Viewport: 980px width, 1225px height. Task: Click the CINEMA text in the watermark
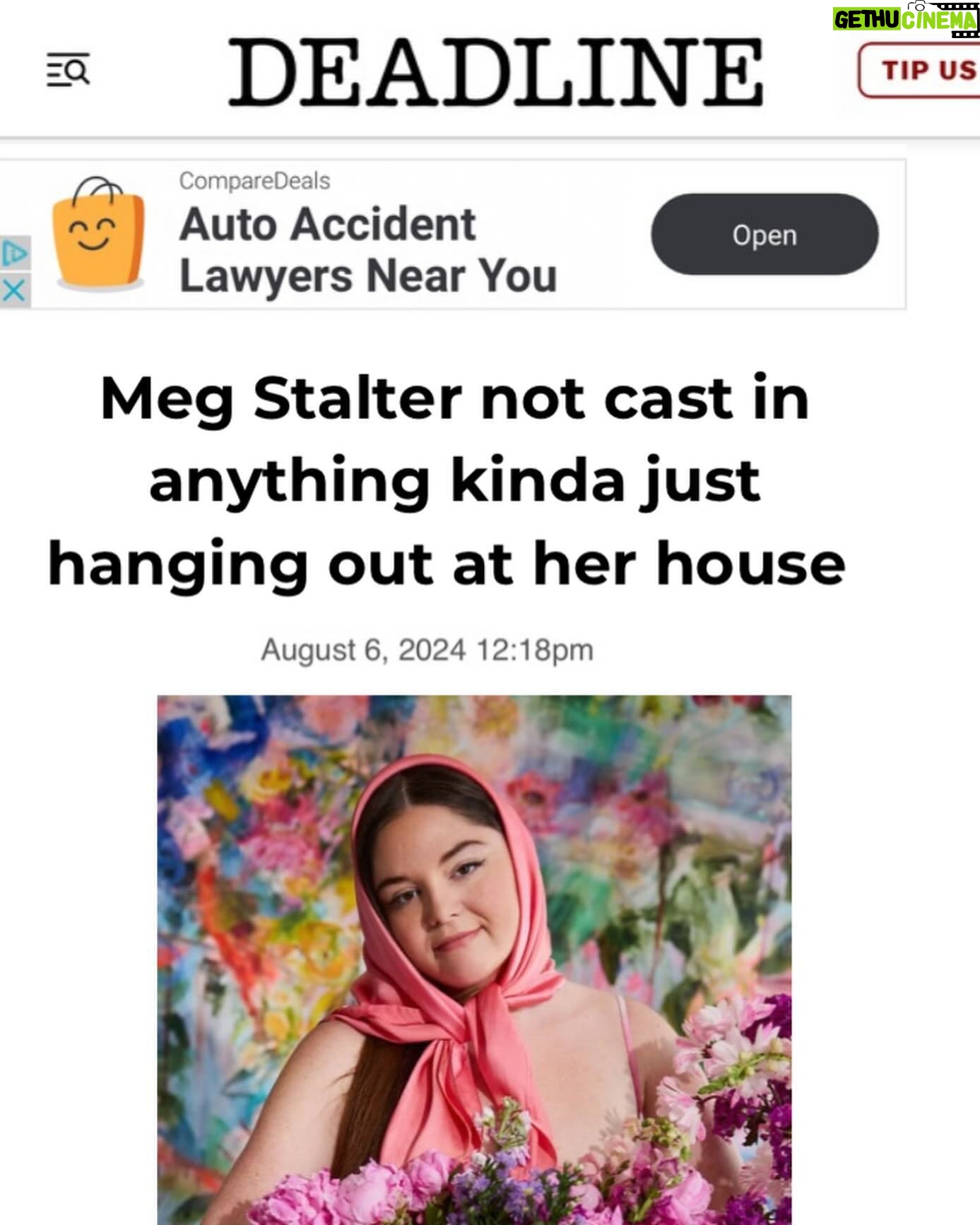(x=938, y=22)
